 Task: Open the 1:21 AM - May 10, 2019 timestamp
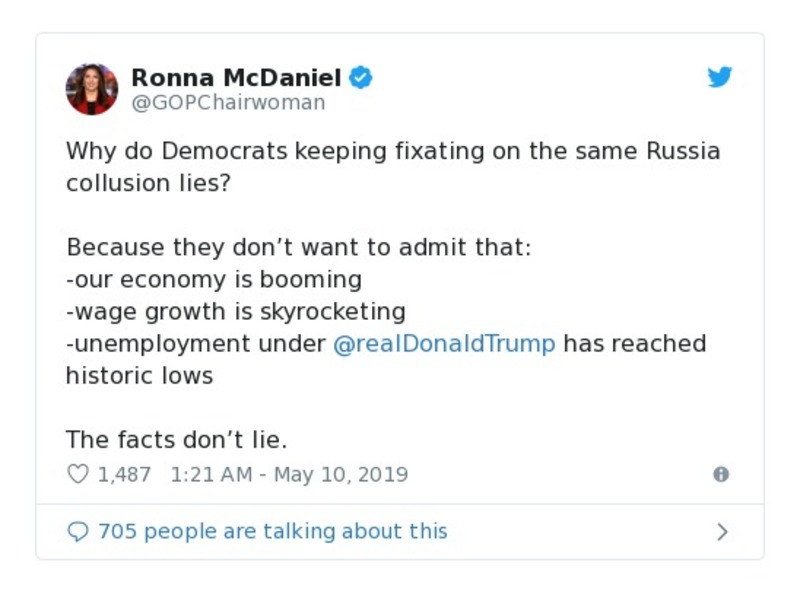tap(289, 474)
